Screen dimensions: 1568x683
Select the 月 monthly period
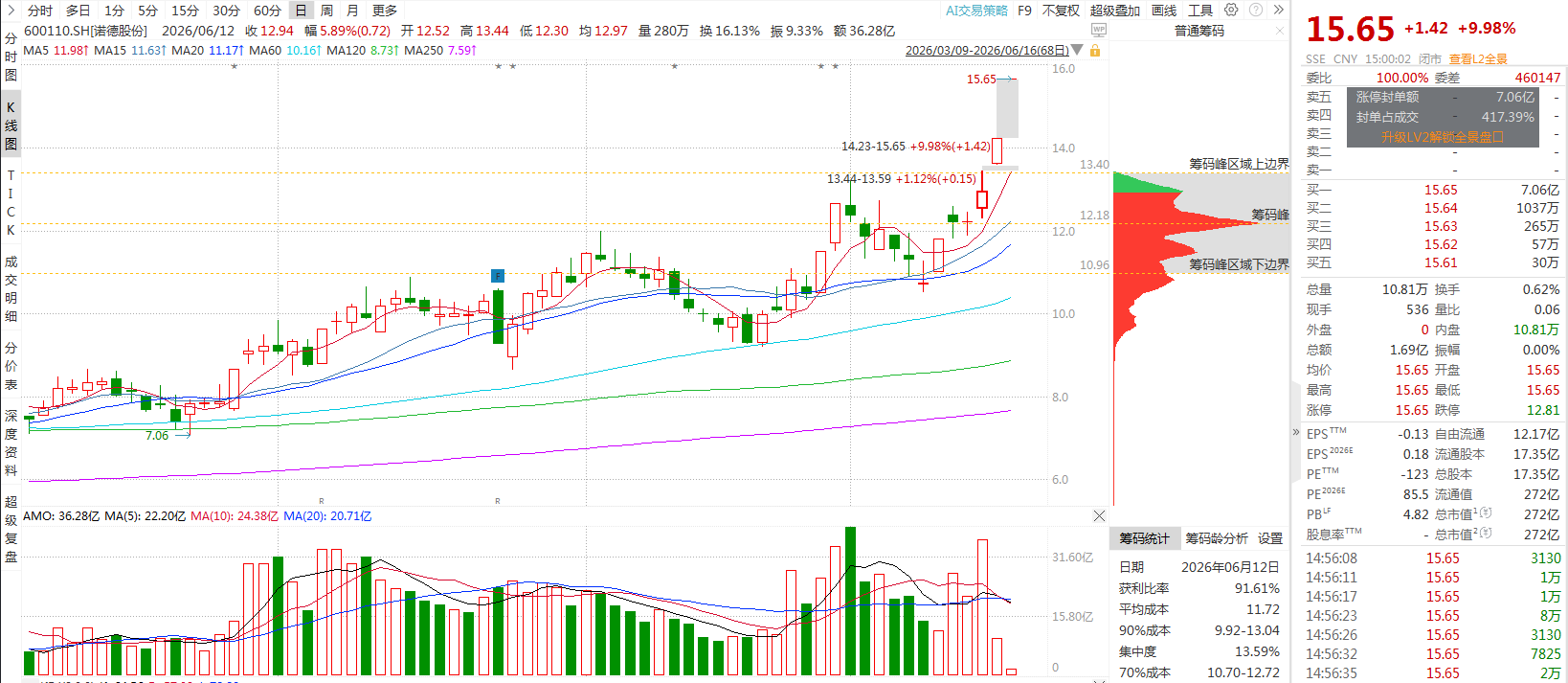click(352, 10)
